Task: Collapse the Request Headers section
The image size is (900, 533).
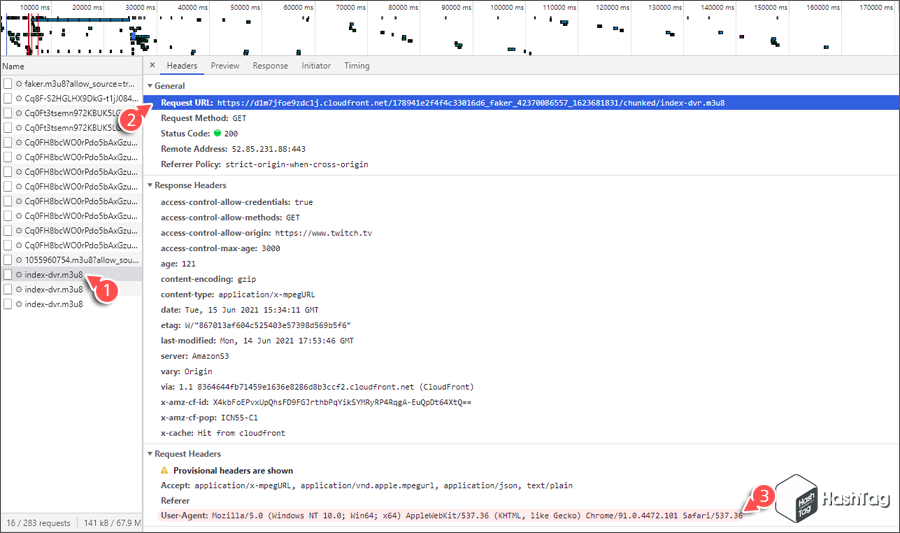Action: click(150, 453)
